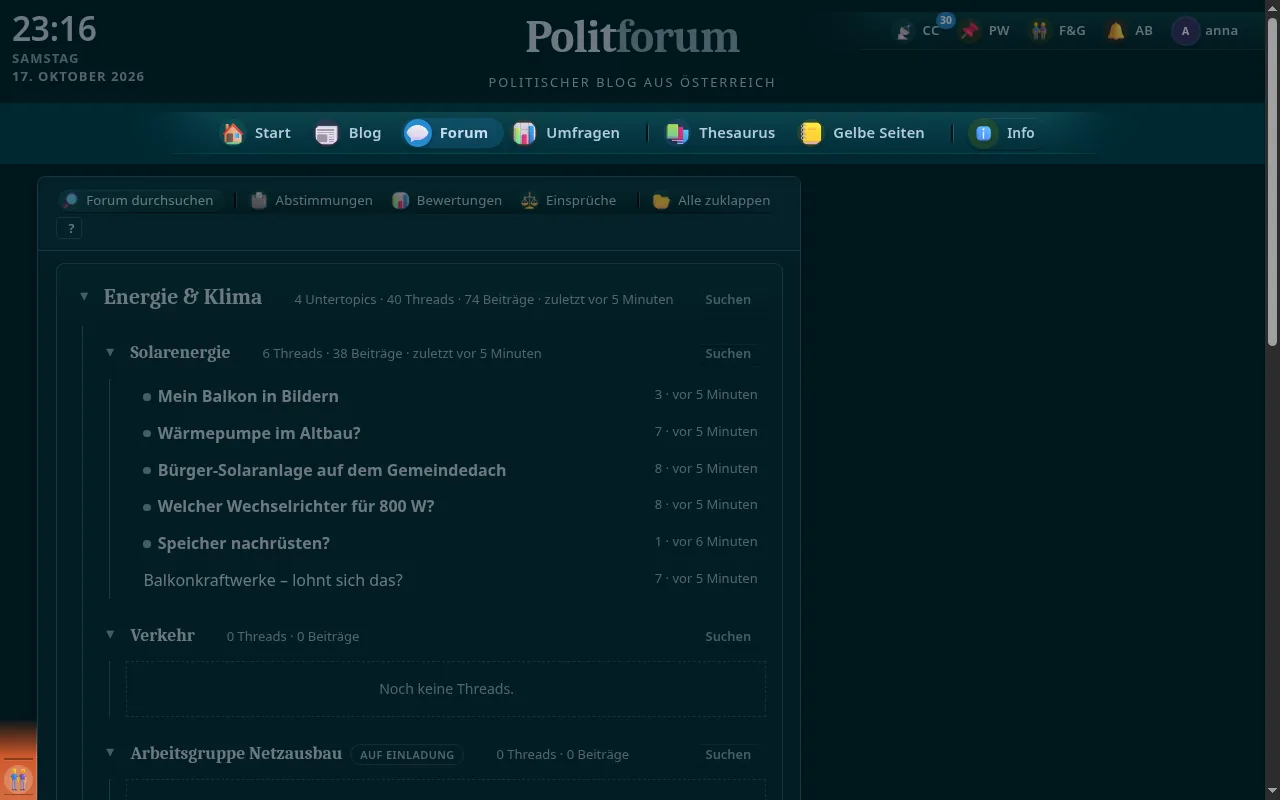
Task: Open thread Balkonkraftwerke – lohnt sich das?
Action: pos(273,580)
